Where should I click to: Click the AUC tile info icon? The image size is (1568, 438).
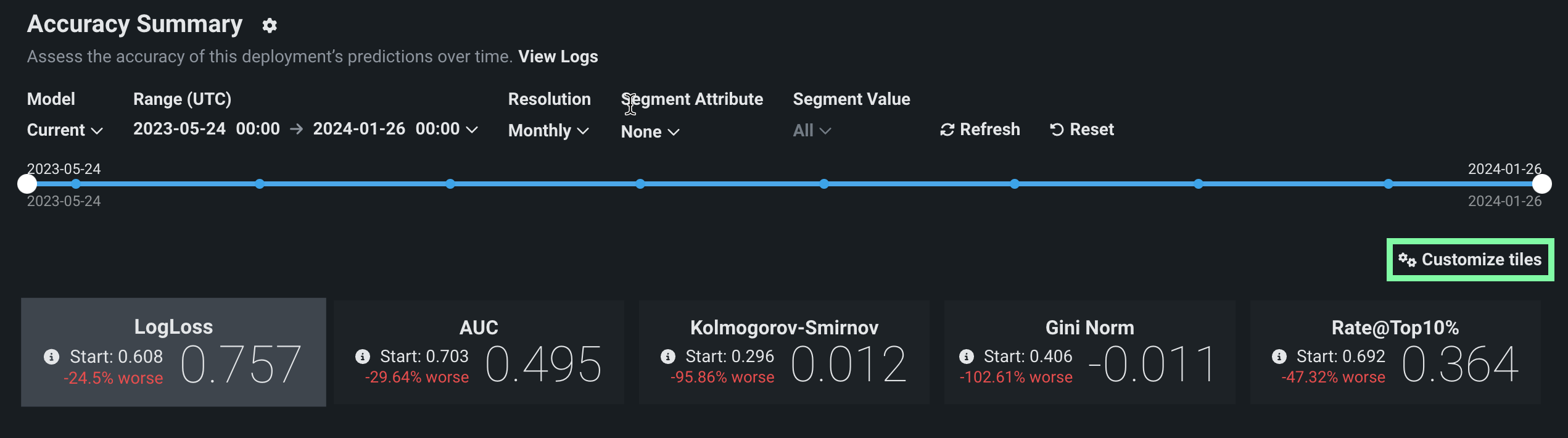363,357
